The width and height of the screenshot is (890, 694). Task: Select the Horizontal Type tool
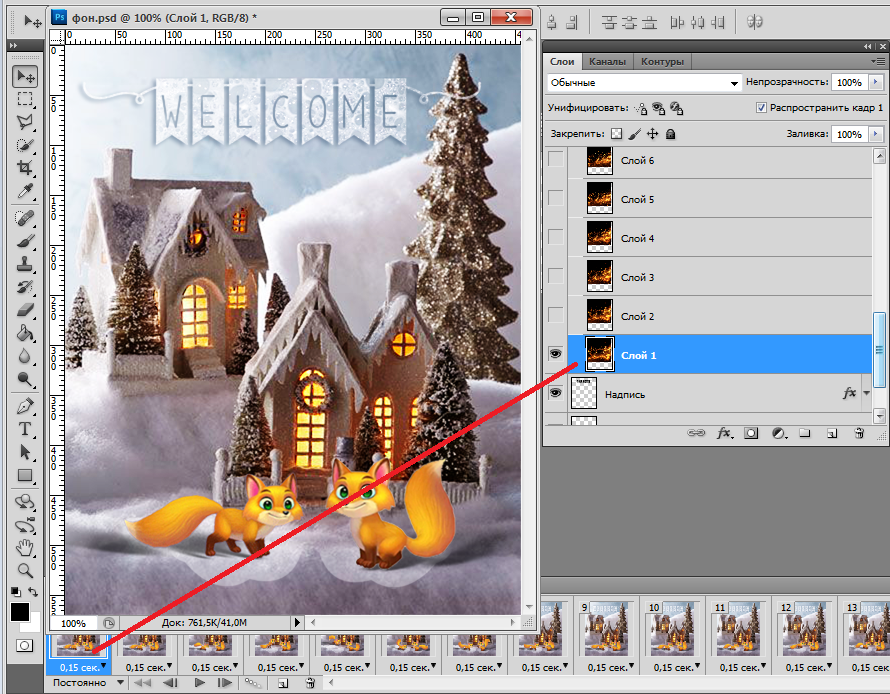pos(25,429)
